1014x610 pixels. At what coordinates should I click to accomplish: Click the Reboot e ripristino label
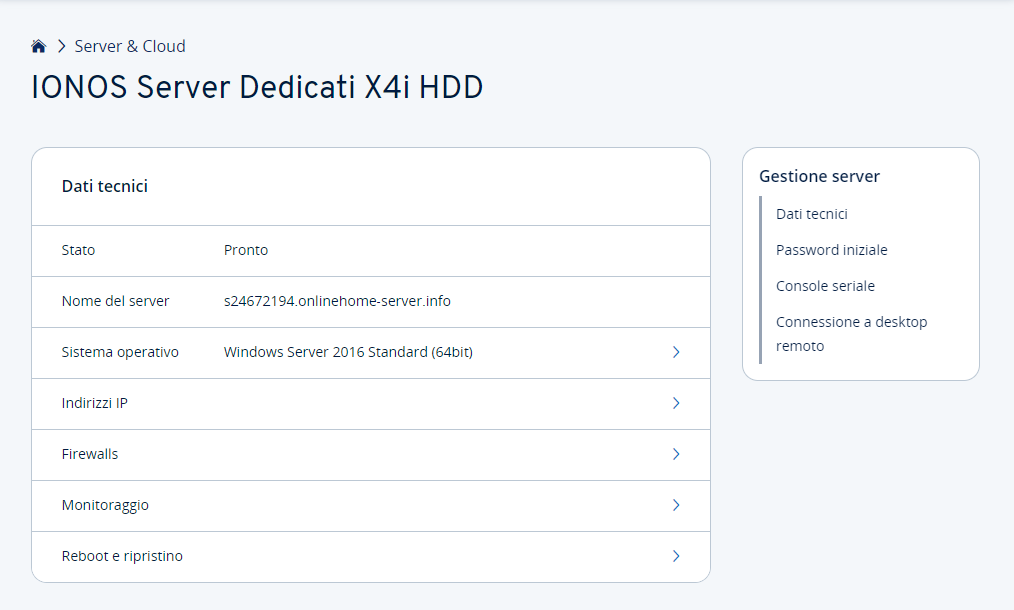coord(122,556)
